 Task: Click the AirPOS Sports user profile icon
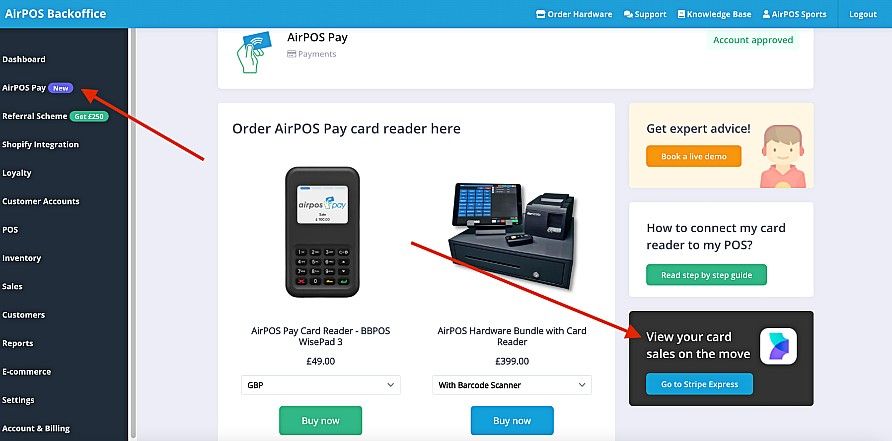coord(766,14)
